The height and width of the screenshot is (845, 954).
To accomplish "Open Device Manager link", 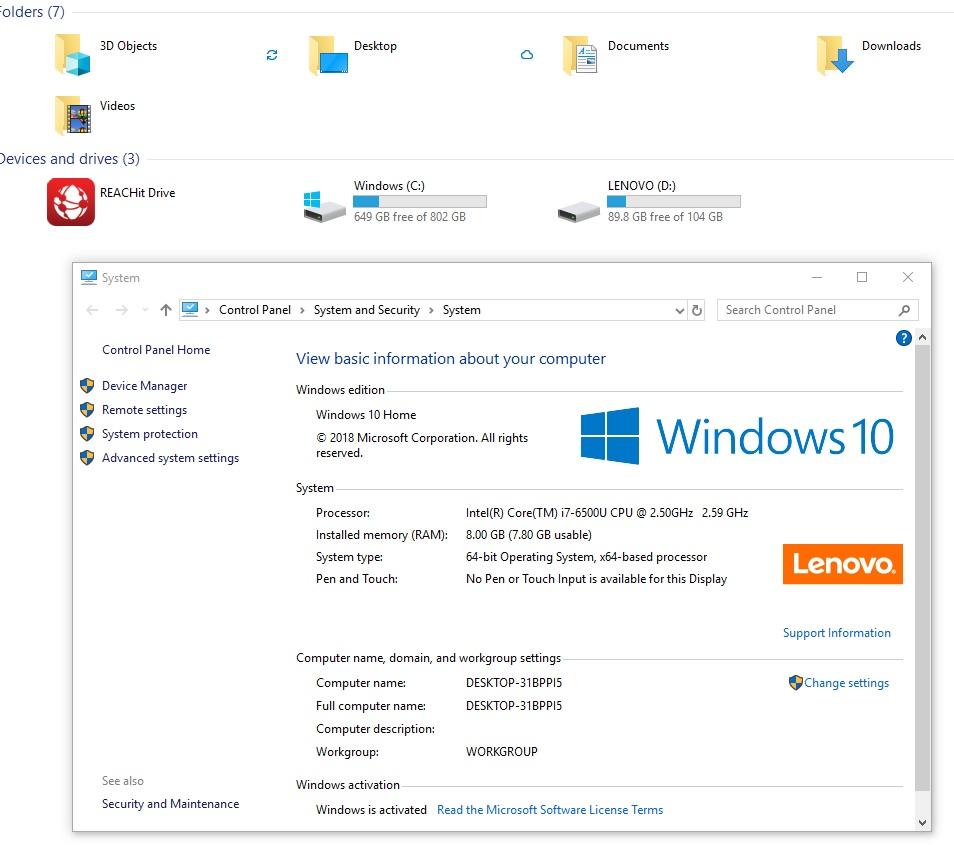I will [x=144, y=386].
